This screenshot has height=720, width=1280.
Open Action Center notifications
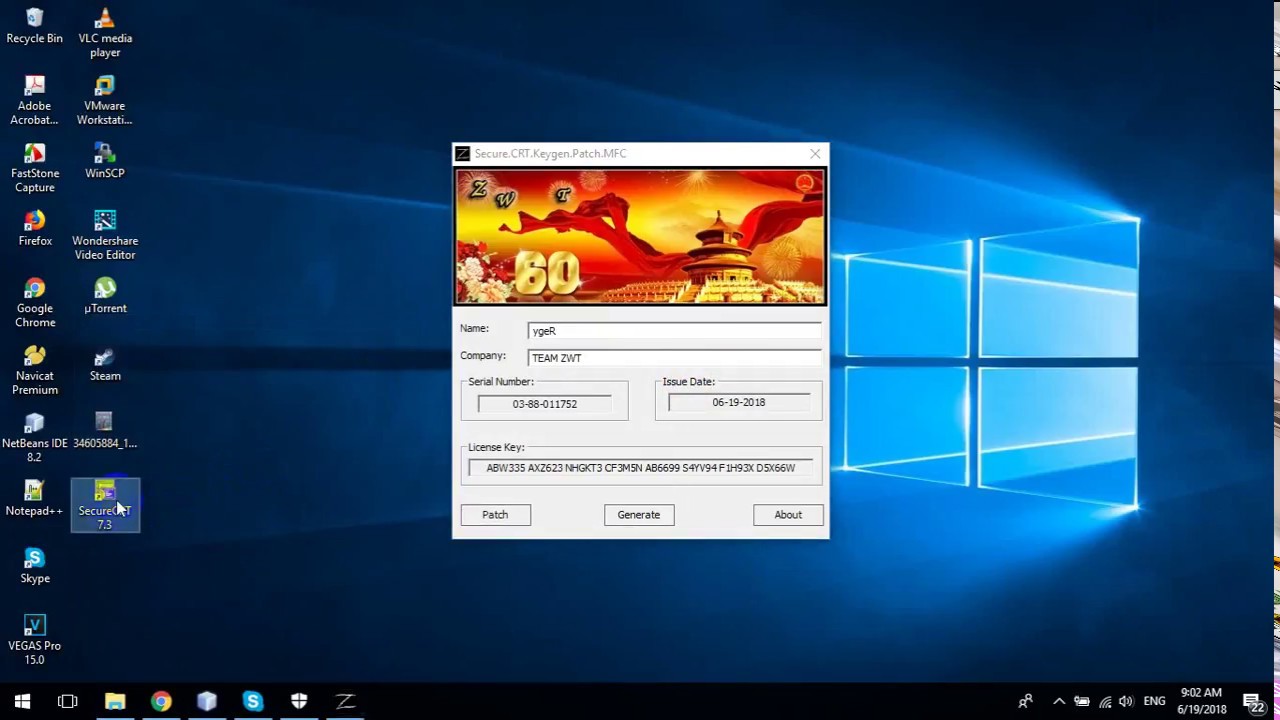coord(1253,702)
